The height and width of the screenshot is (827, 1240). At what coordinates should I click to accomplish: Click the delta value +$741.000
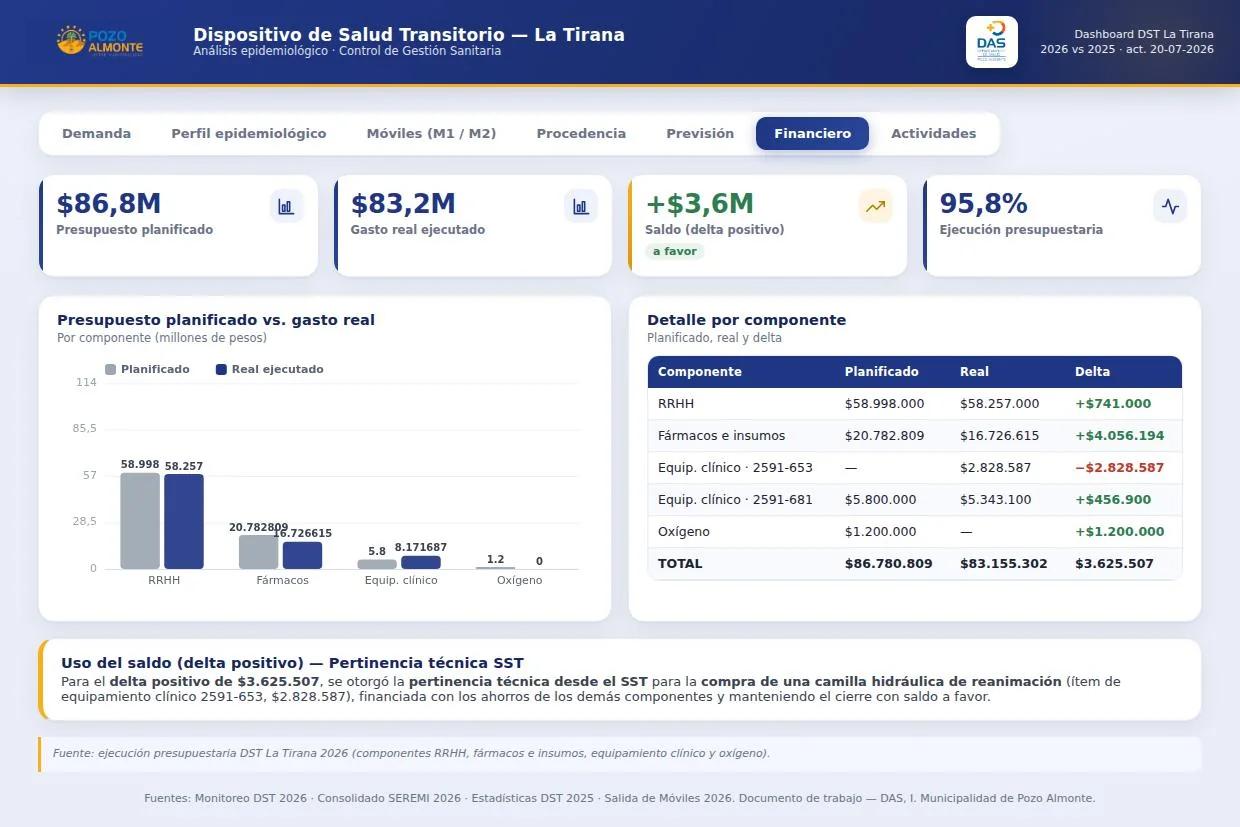click(x=1113, y=404)
